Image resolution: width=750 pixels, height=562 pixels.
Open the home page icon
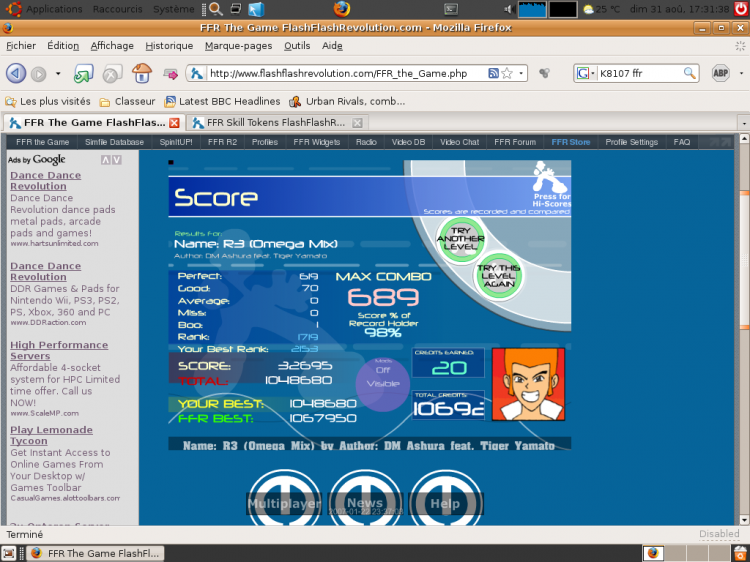(x=142, y=73)
